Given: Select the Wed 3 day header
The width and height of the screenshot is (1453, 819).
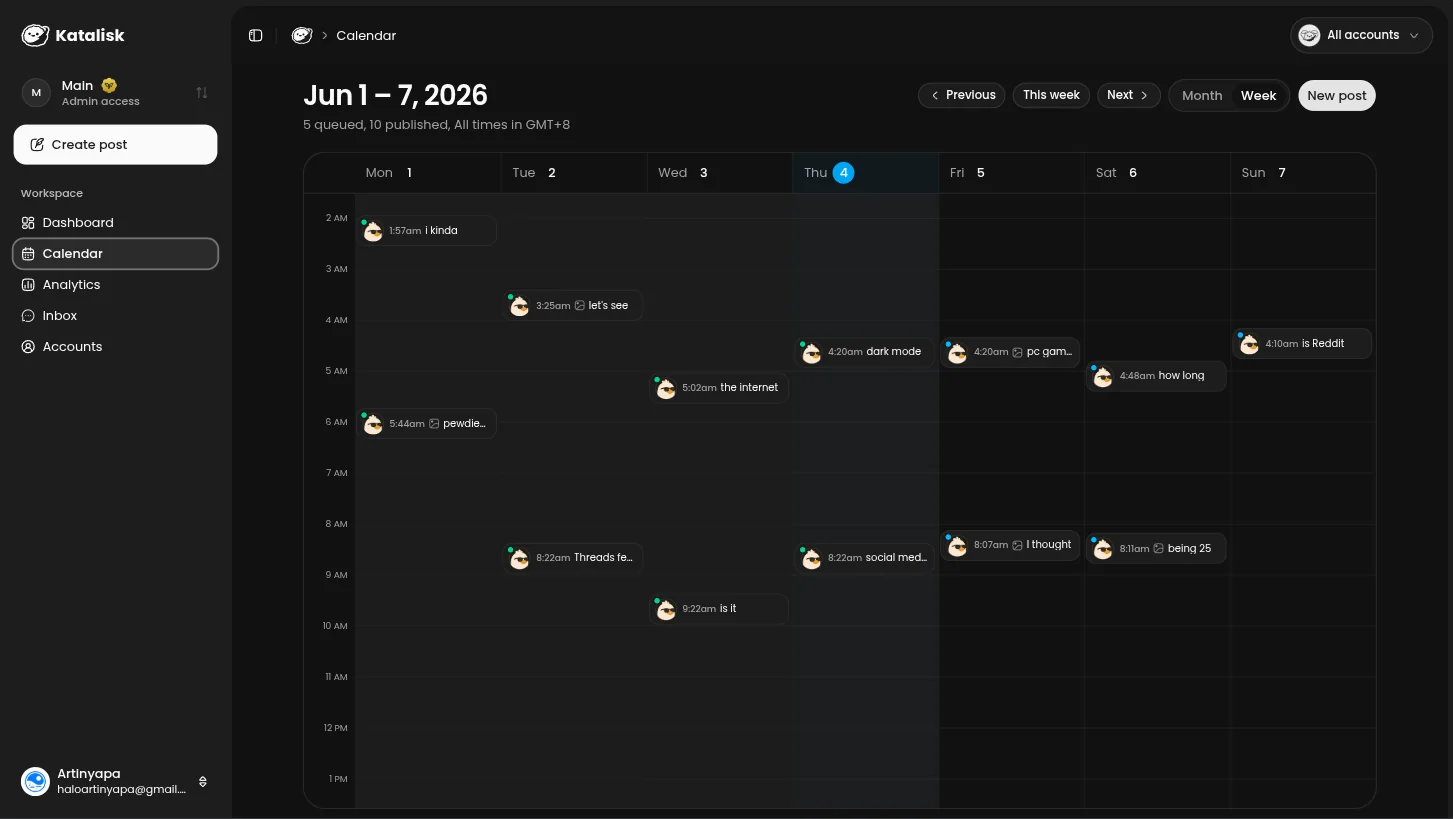Looking at the screenshot, I should click(x=720, y=173).
